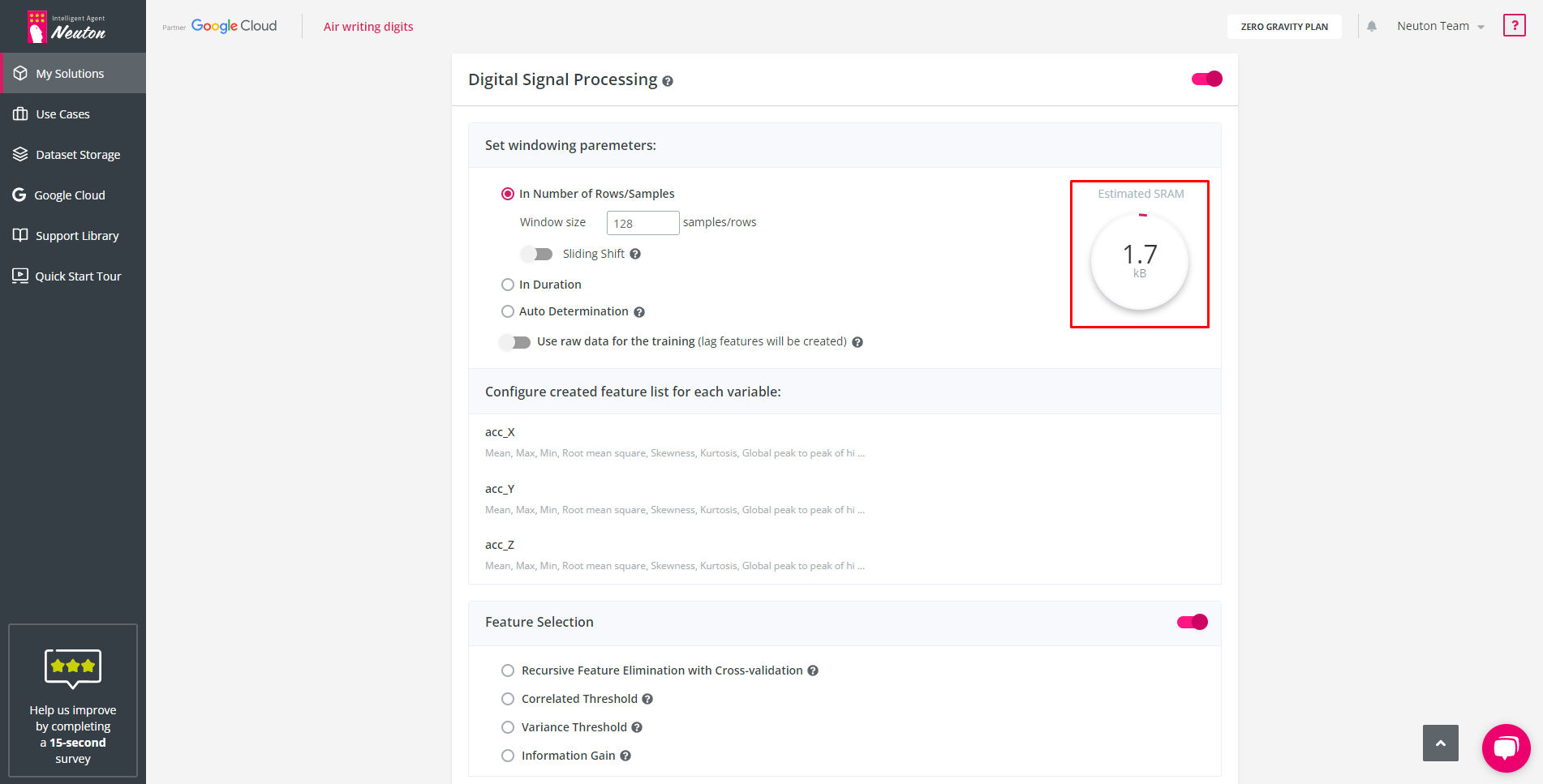Start the Quick Start Tour
This screenshot has width=1543, height=784.
coord(73,276)
